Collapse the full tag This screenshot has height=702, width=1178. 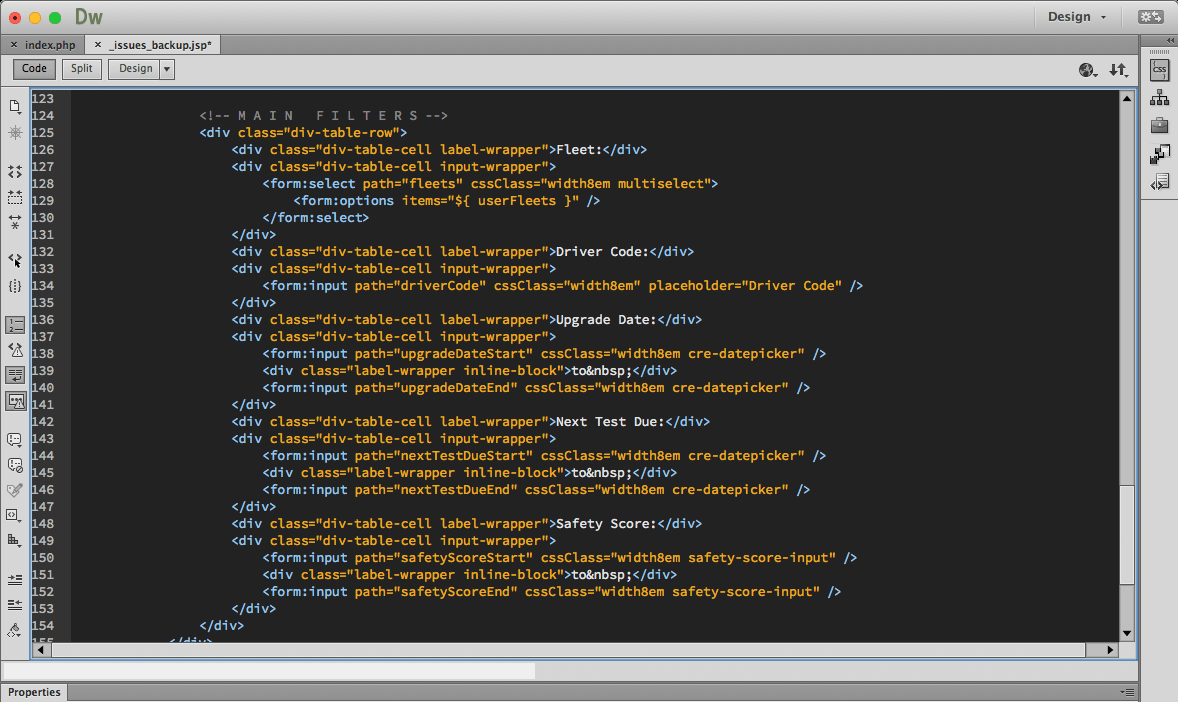tap(15, 172)
